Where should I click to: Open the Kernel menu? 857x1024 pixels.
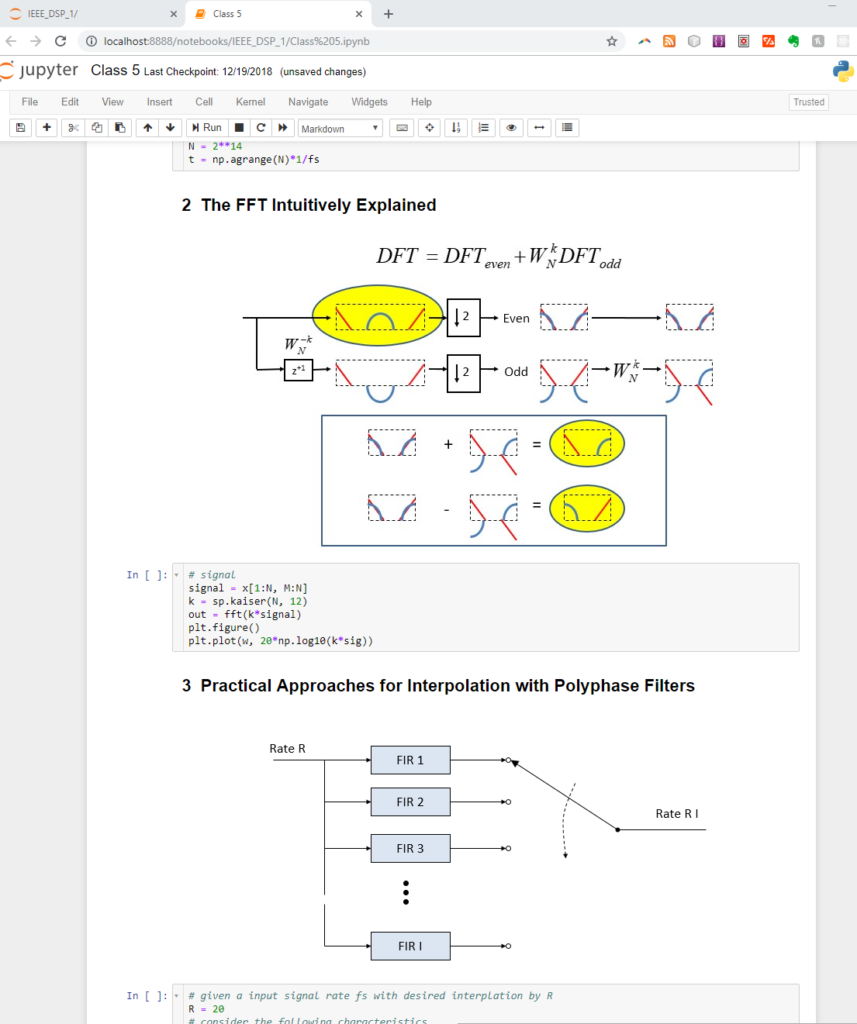[250, 102]
